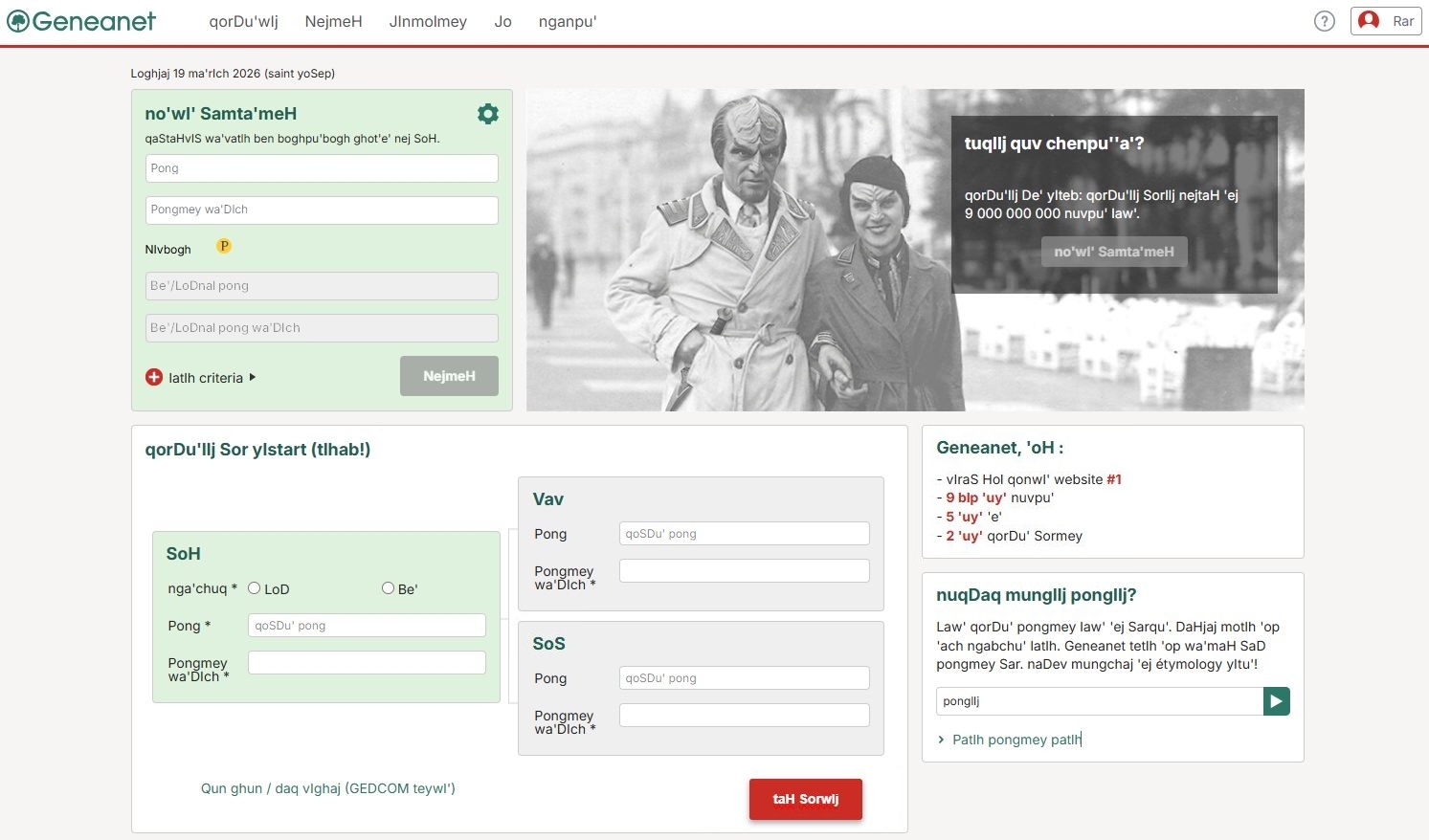Viewport: 1429px width, 840px height.
Task: Click the red plus icon by latlh criteria
Action: tap(154, 377)
